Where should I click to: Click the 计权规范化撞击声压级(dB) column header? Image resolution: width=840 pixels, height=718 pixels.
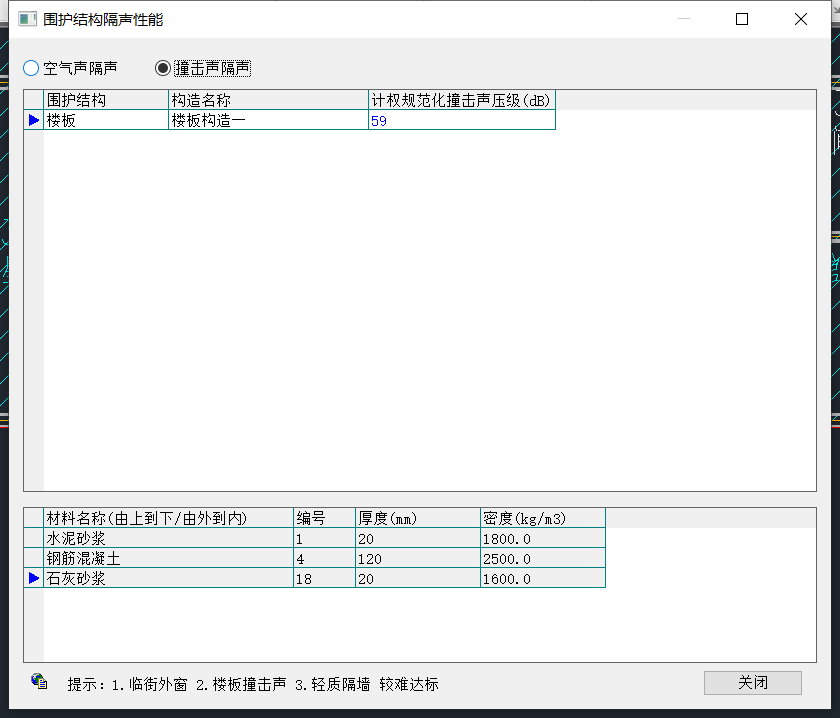(x=461, y=100)
